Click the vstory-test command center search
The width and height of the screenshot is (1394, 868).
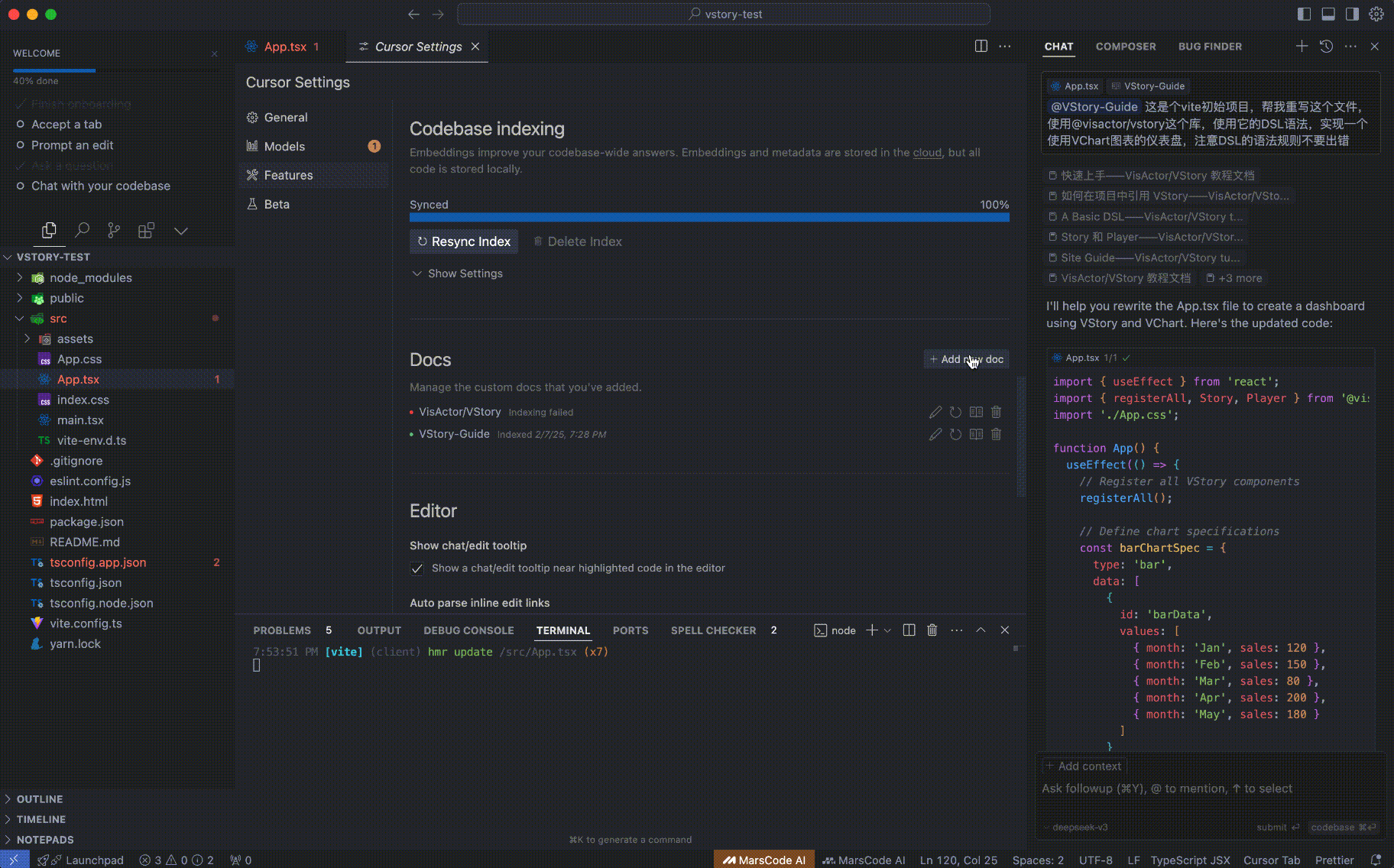723,14
